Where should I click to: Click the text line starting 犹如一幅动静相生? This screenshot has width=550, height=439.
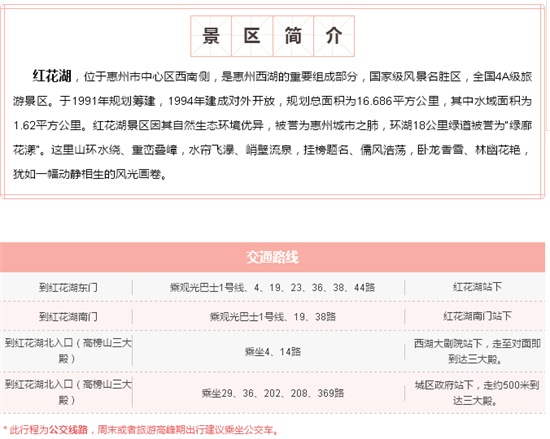click(90, 174)
